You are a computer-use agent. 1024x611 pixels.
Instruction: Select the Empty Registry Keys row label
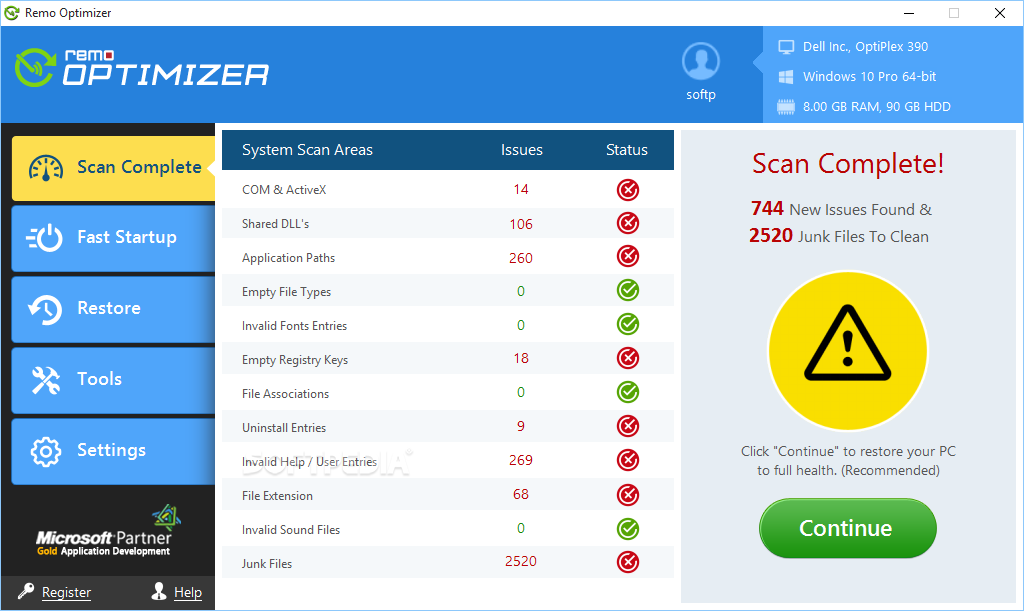pyautogui.click(x=295, y=360)
